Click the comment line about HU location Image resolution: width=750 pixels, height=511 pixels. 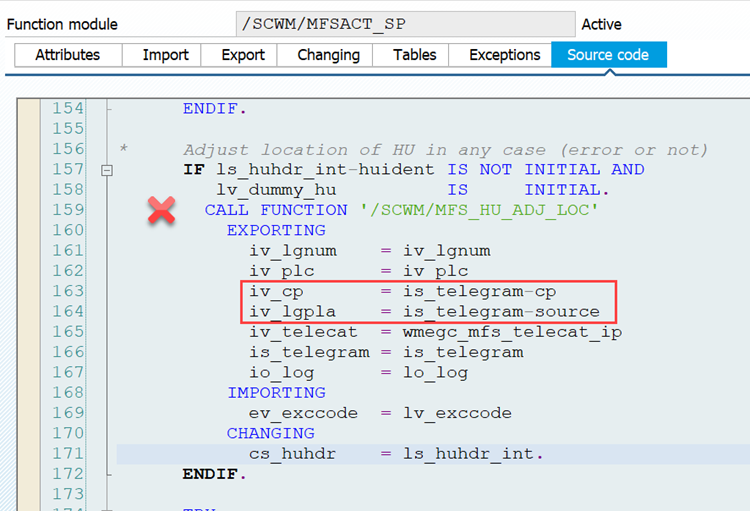click(445, 150)
